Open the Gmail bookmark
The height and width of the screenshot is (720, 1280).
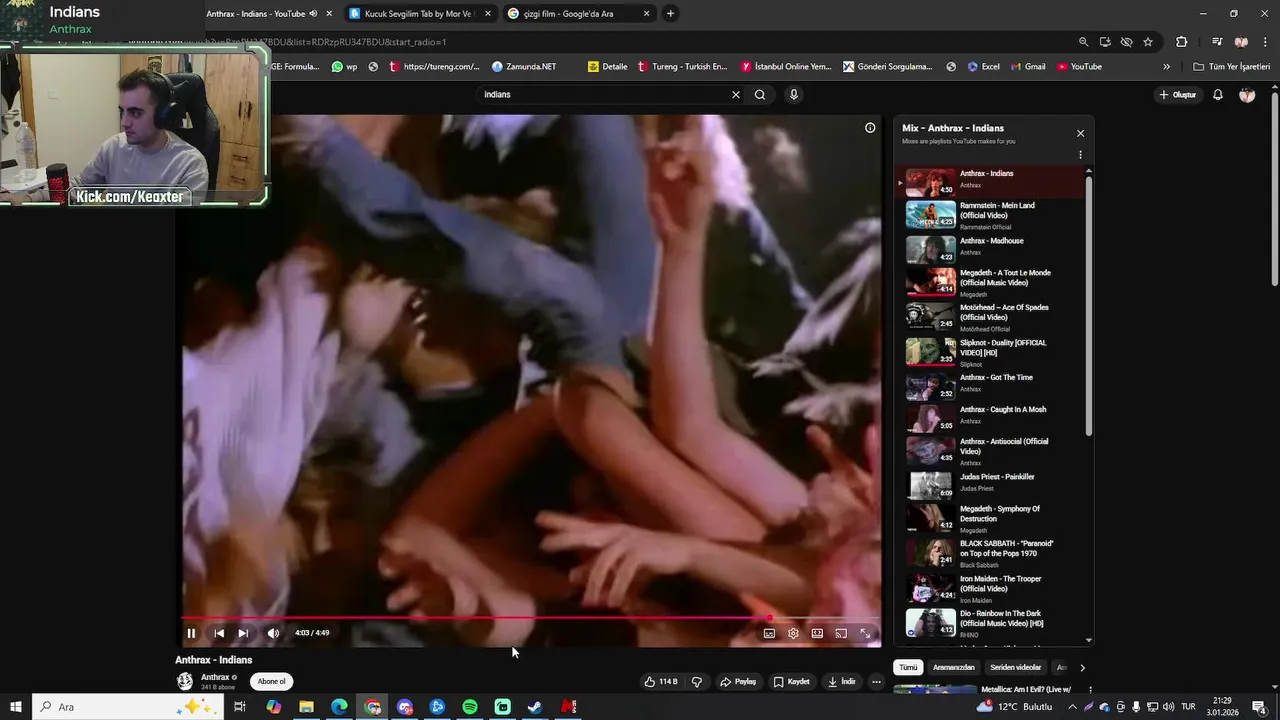pyautogui.click(x=1028, y=67)
